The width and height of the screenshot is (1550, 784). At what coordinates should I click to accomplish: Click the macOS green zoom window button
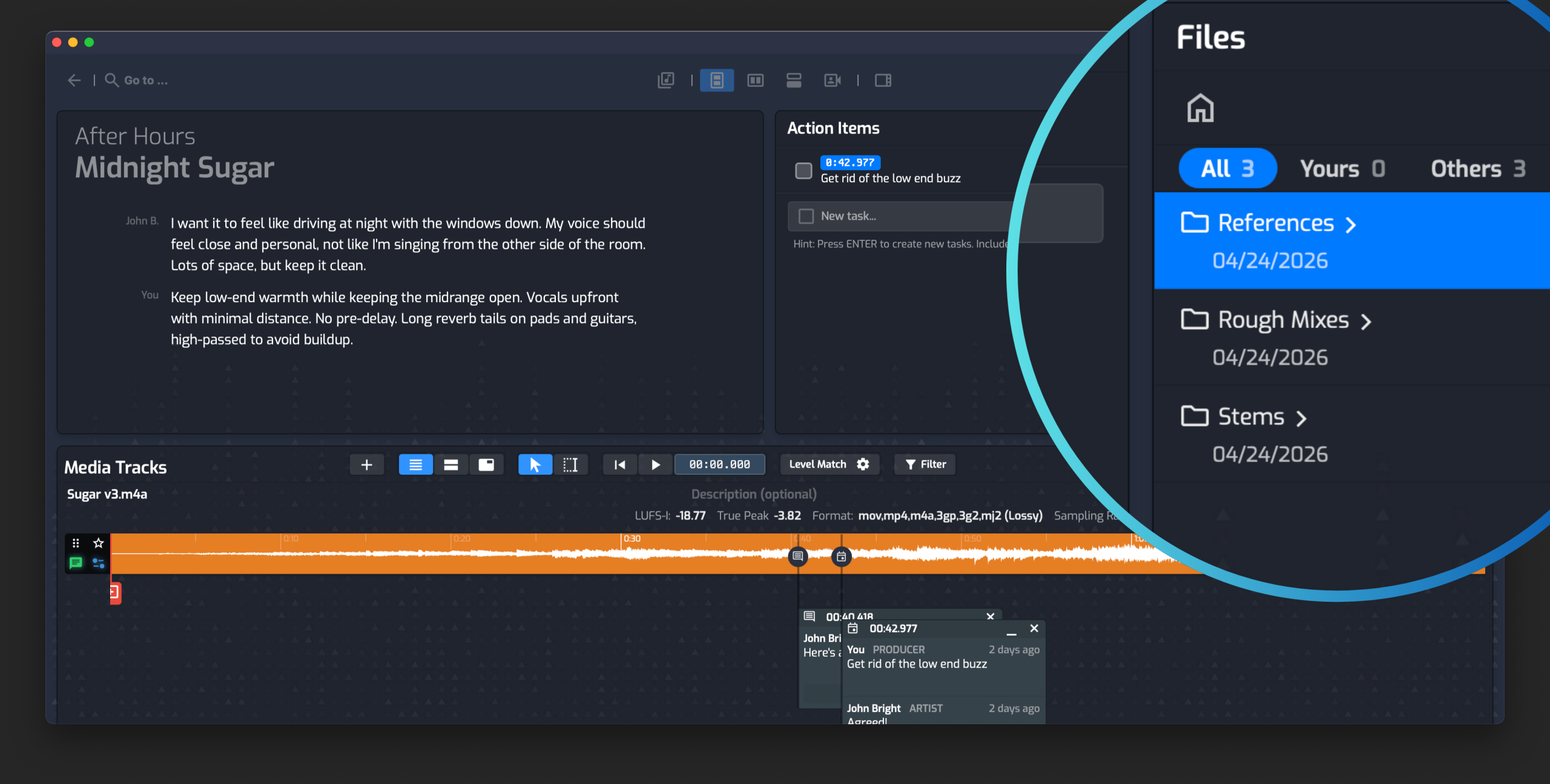point(89,42)
